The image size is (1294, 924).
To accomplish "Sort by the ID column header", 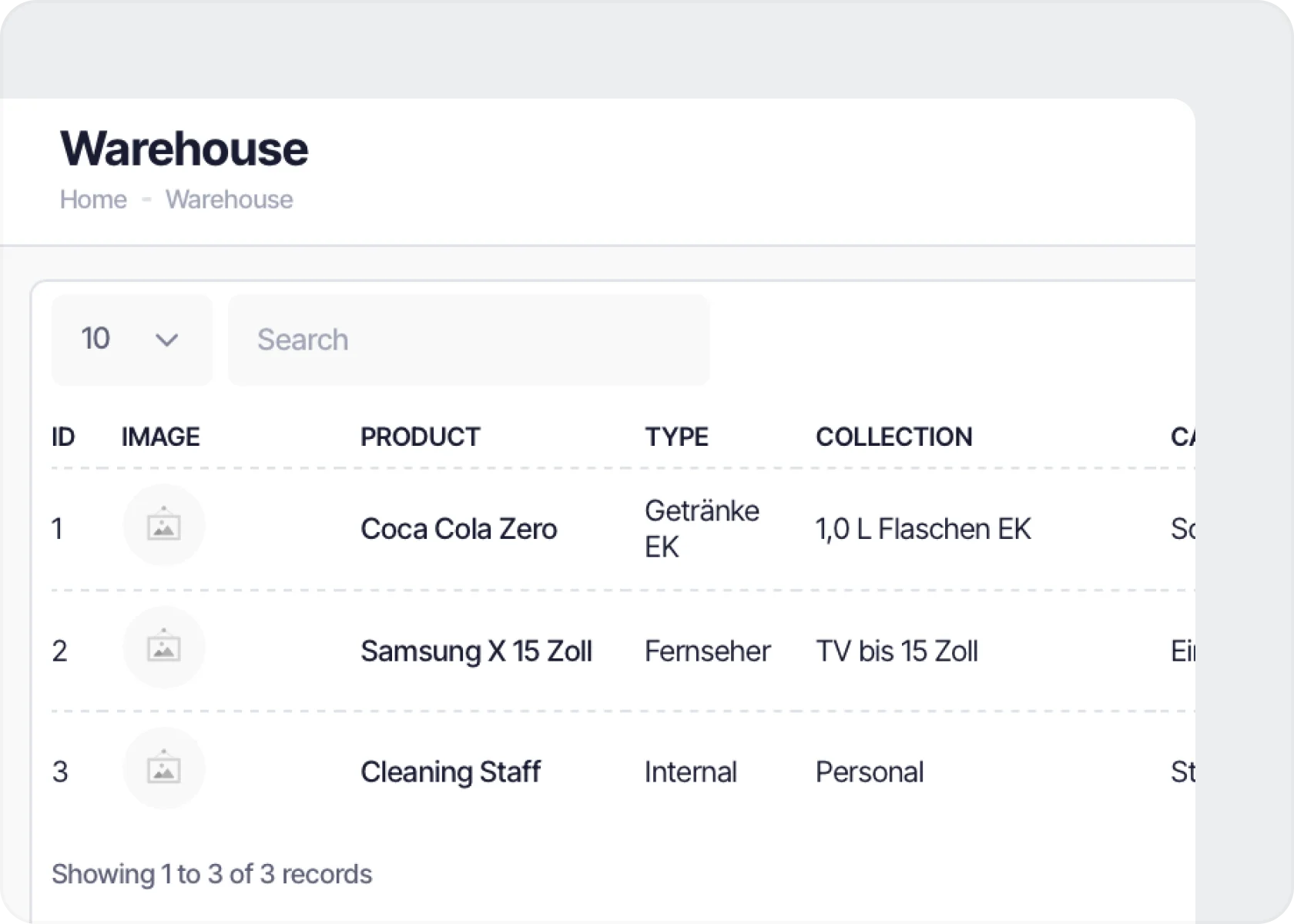I will point(63,437).
